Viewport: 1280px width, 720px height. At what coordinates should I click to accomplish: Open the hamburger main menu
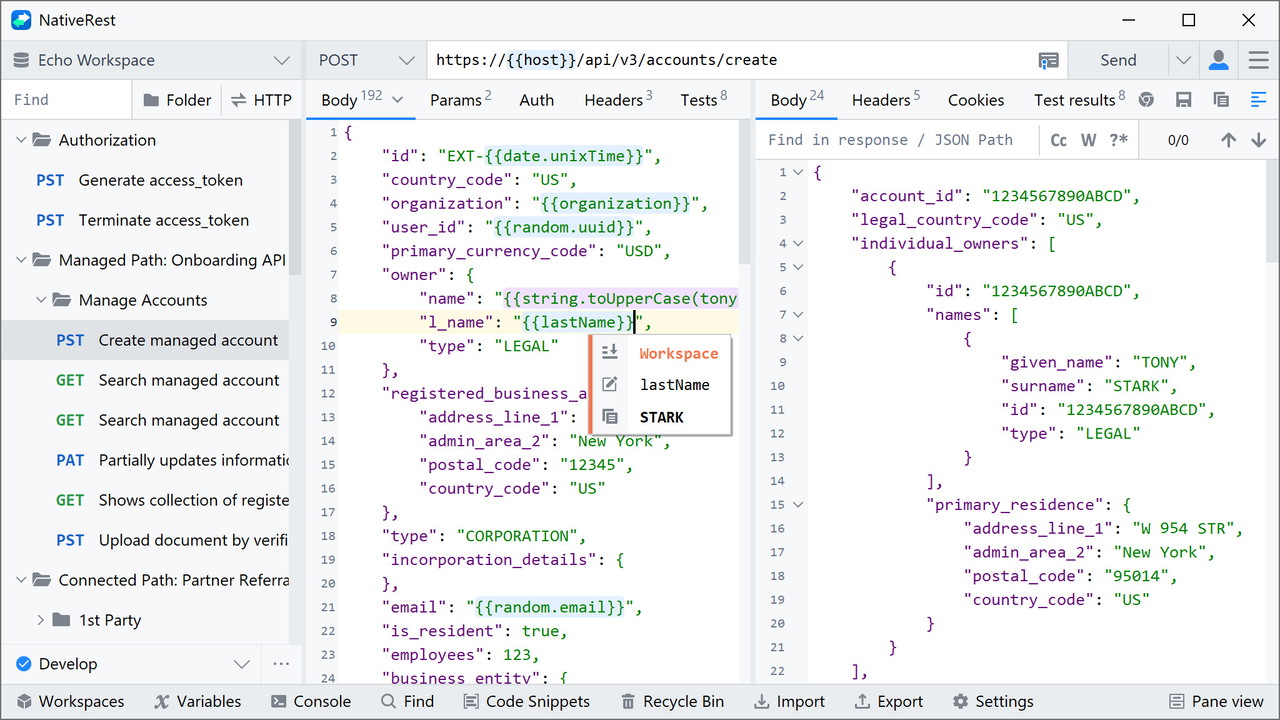tap(1258, 60)
